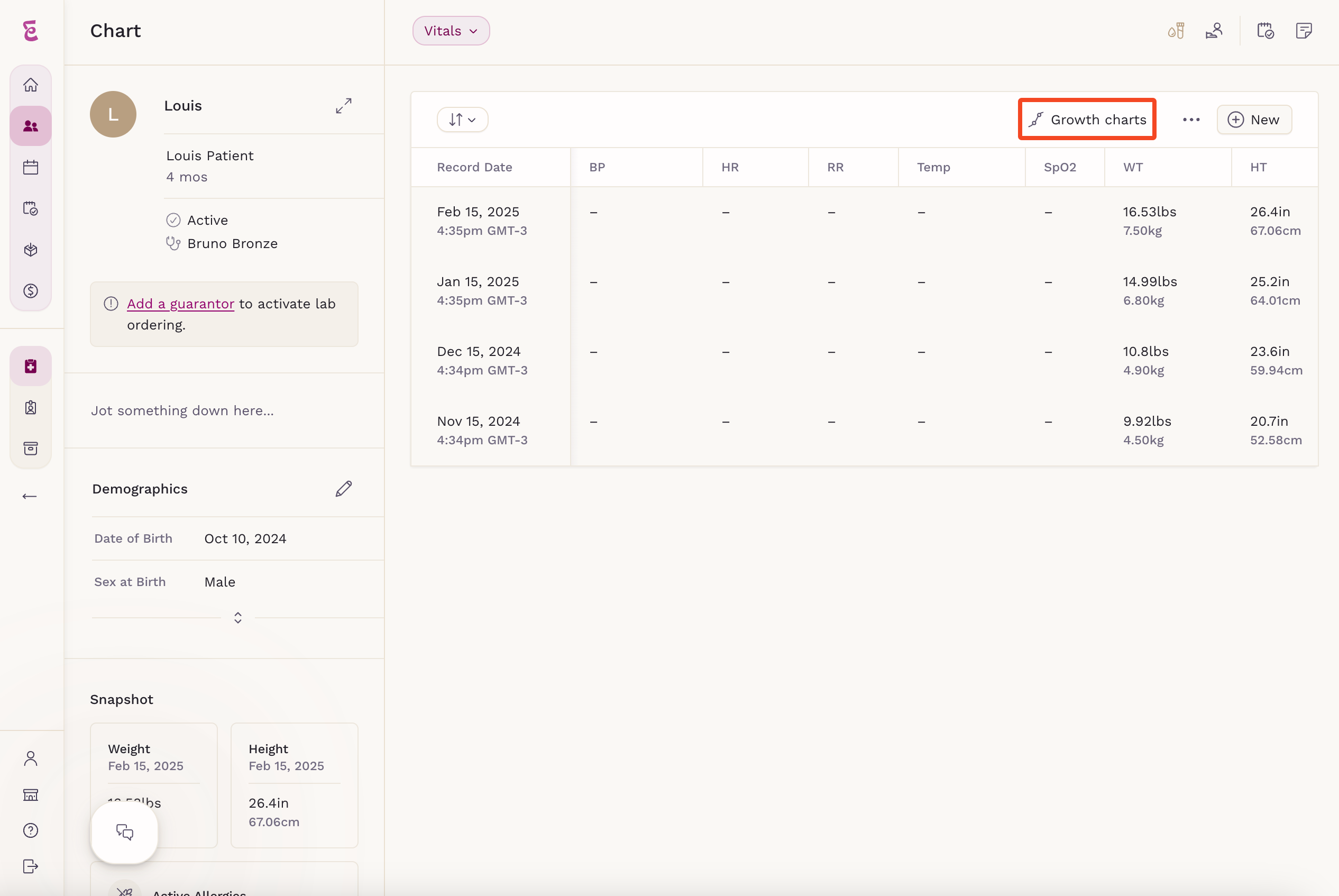Image resolution: width=1339 pixels, height=896 pixels.
Task: Open the sort order dropdown
Action: (x=463, y=120)
